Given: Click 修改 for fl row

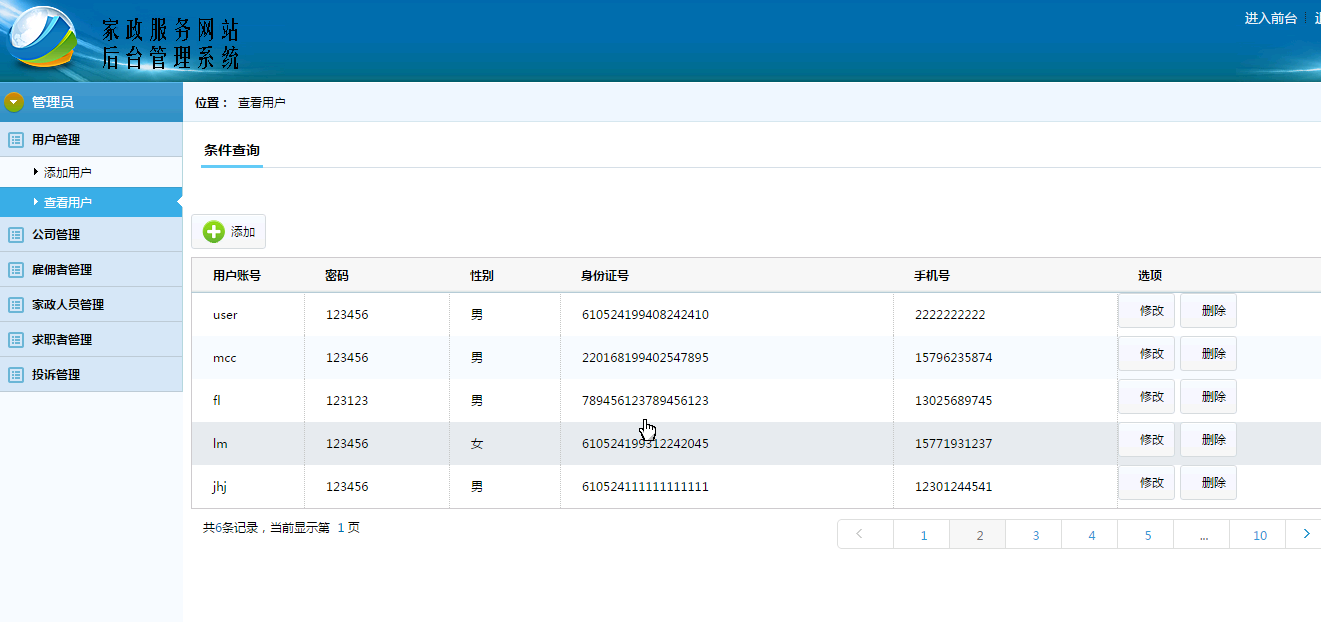Looking at the screenshot, I should click(1147, 396).
